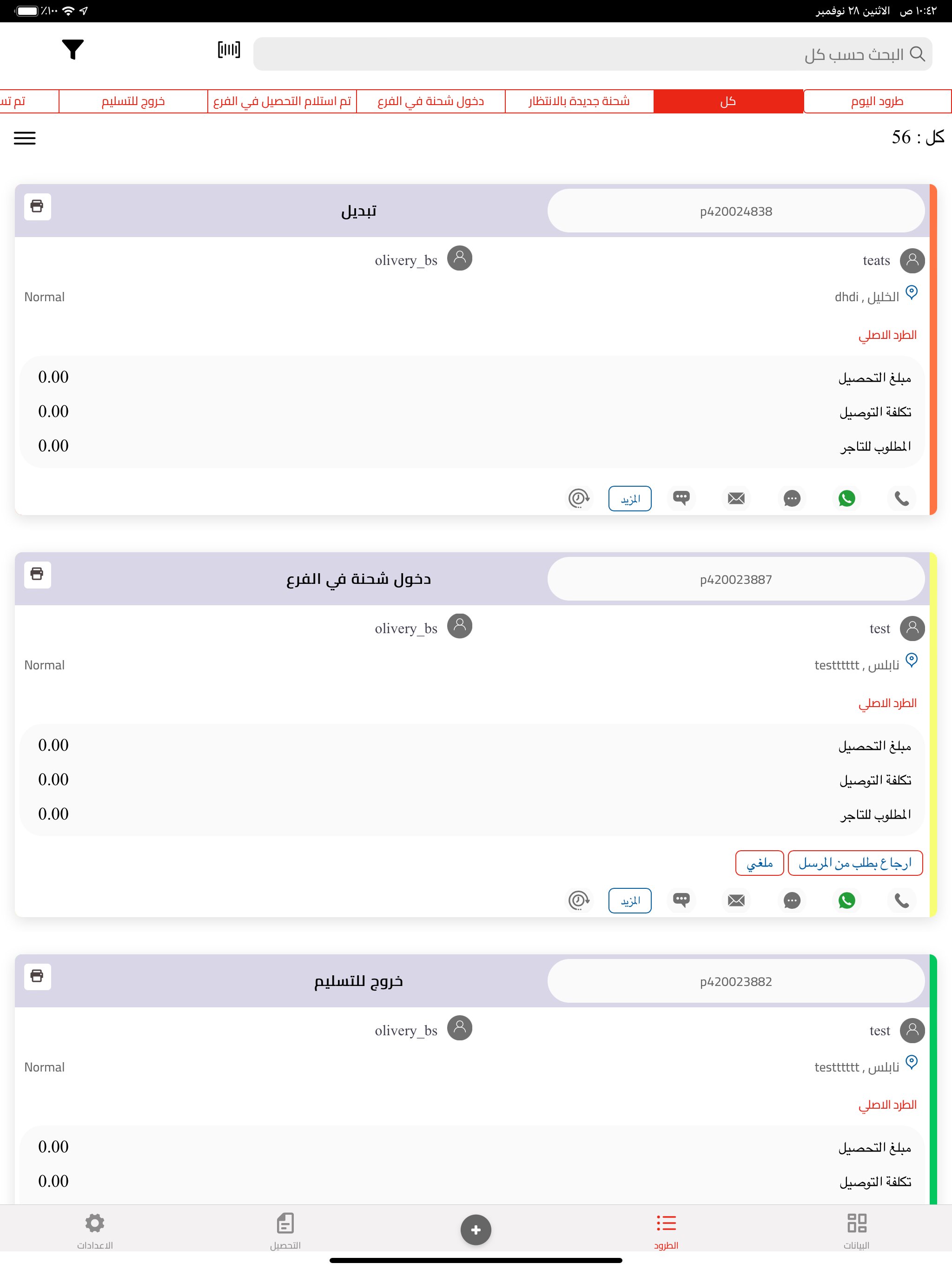Mark second package as ملغي
The image size is (952, 1270).
tap(759, 863)
